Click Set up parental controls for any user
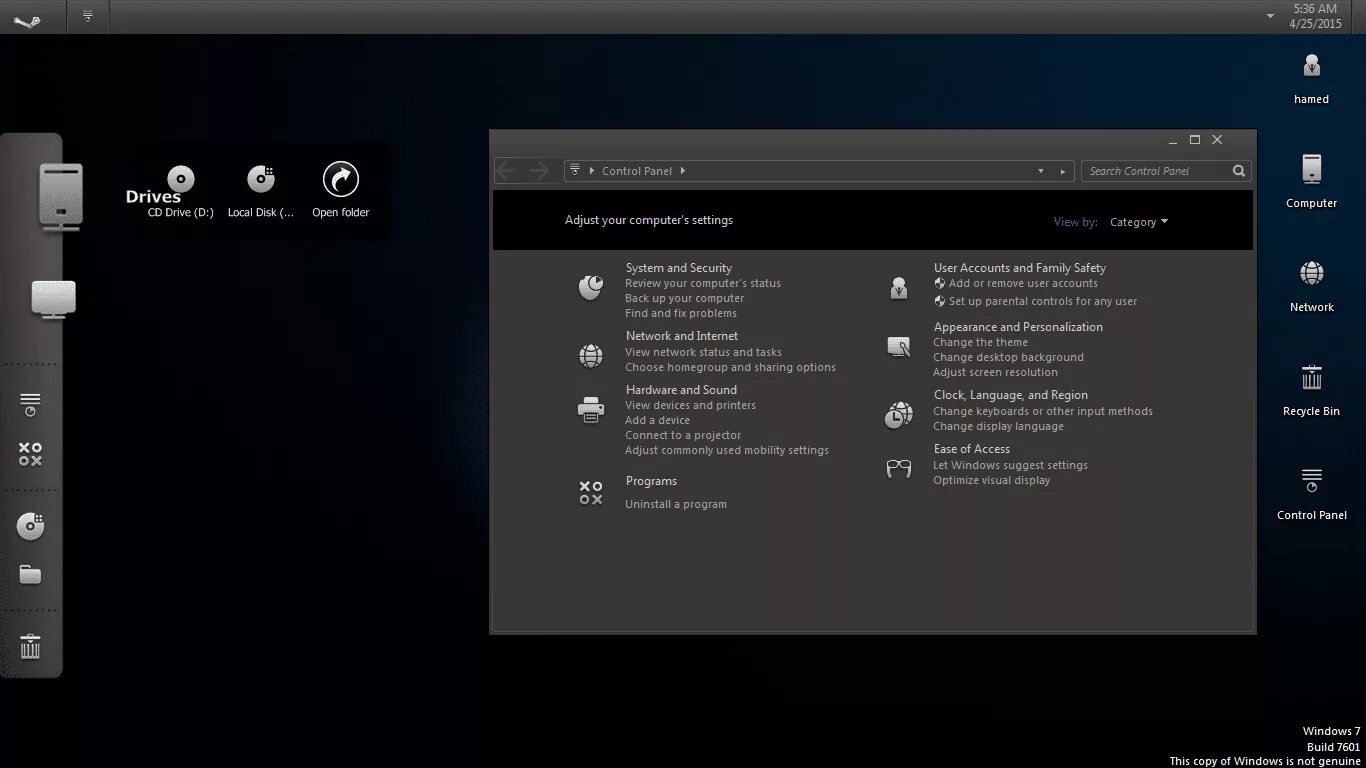The image size is (1366, 768). tap(1043, 301)
